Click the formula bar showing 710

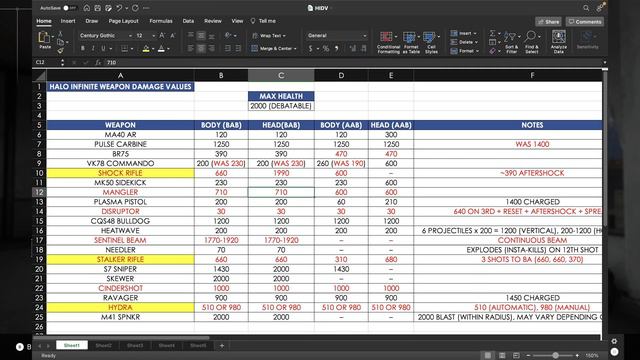click(x=353, y=62)
